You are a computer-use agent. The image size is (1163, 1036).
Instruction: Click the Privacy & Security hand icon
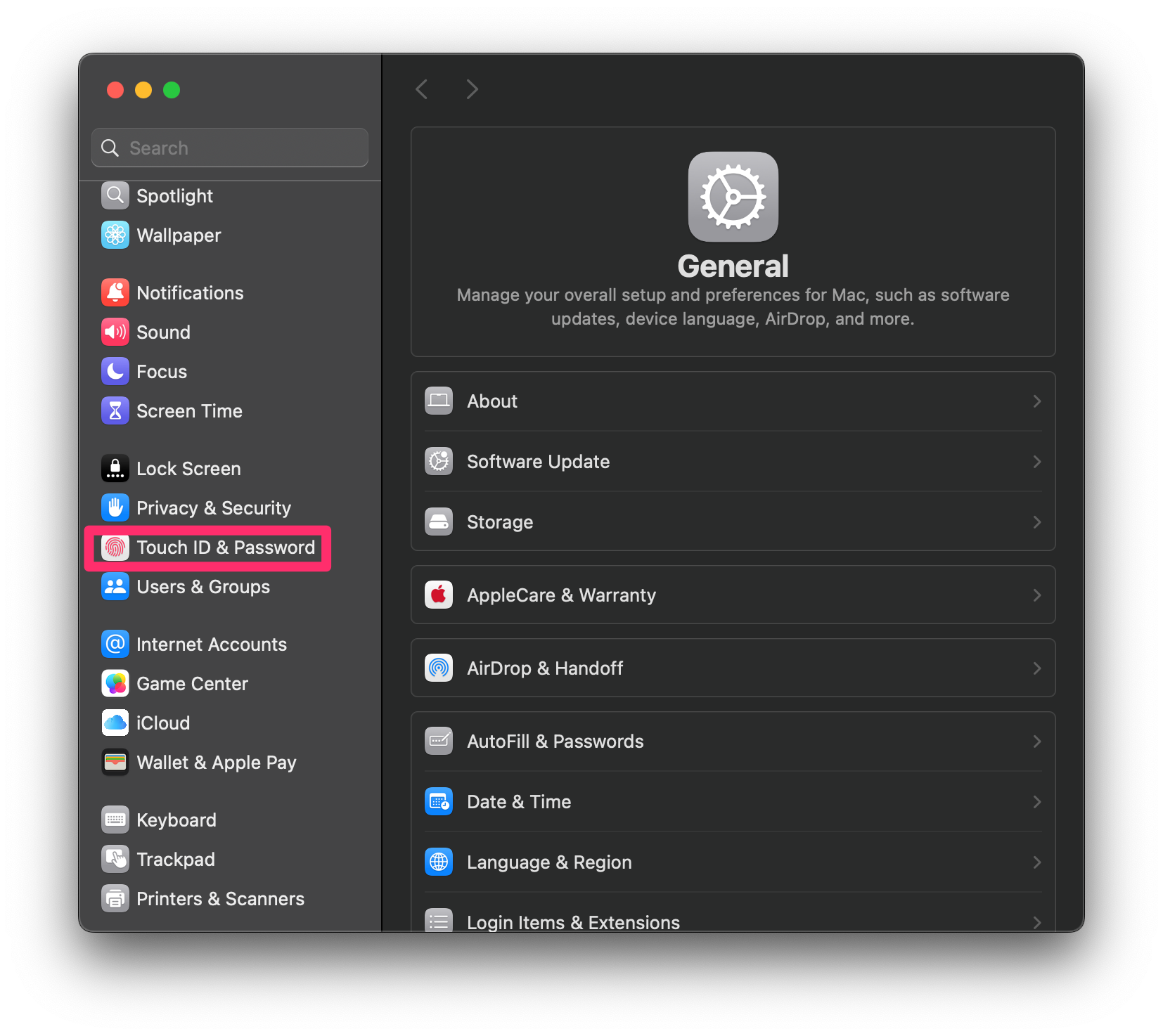pyautogui.click(x=115, y=507)
